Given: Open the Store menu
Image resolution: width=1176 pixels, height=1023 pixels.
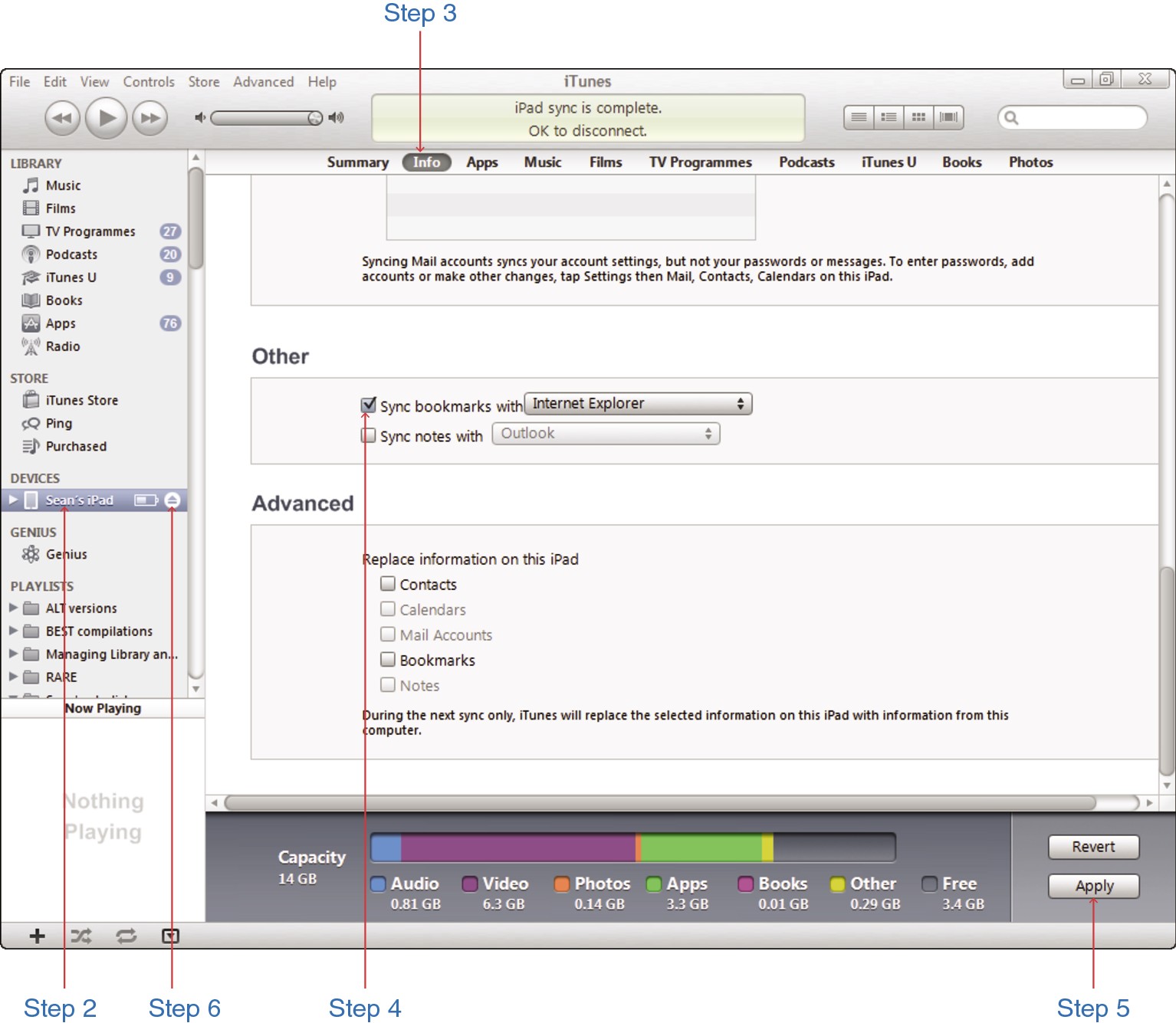Looking at the screenshot, I should [204, 82].
